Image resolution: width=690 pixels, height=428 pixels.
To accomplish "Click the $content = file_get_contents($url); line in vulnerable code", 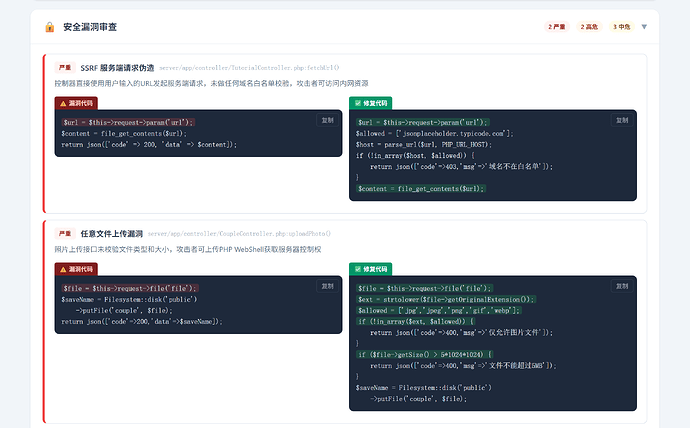I will point(124,134).
